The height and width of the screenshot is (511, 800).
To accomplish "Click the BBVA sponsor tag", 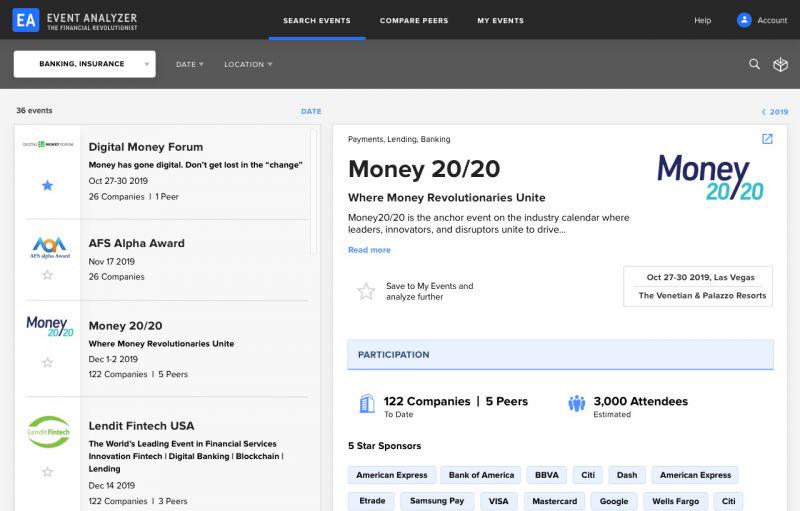I will pos(547,475).
